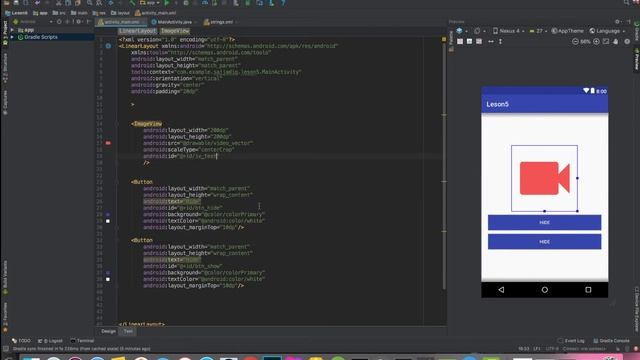The image size is (640, 360).
Task: Click the Back triangle on the phone preview
Action: (x=501, y=290)
